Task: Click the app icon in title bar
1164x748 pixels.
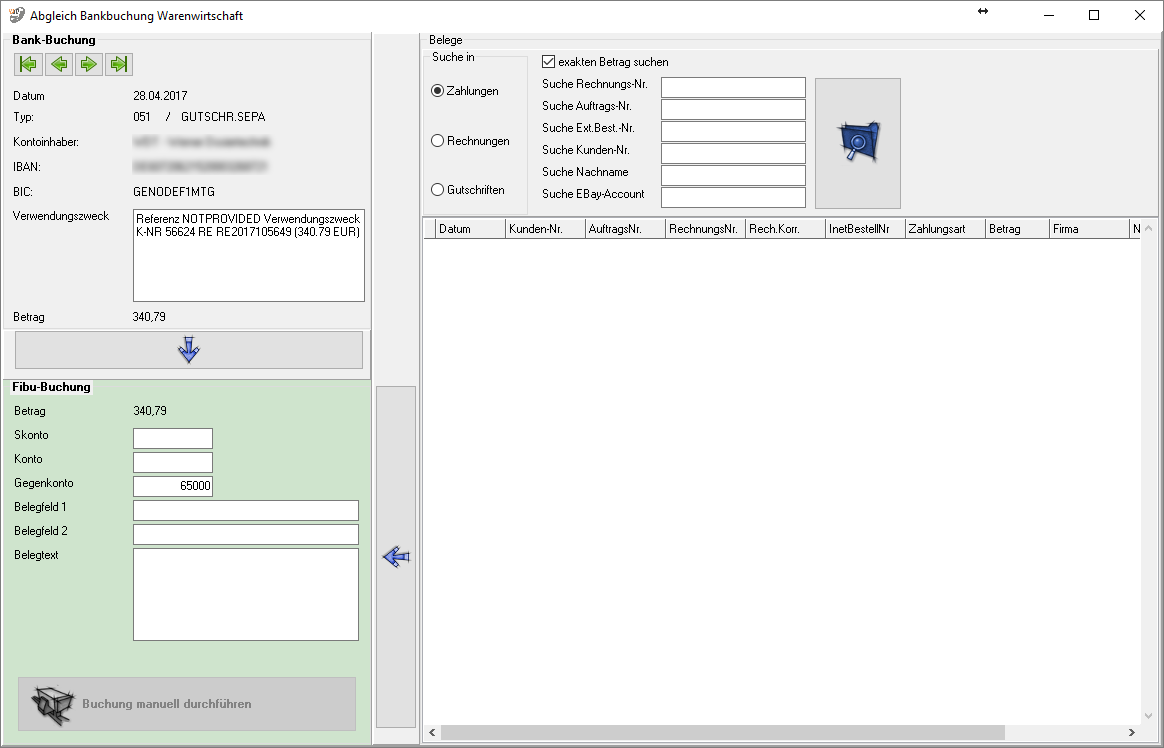Action: pos(16,15)
